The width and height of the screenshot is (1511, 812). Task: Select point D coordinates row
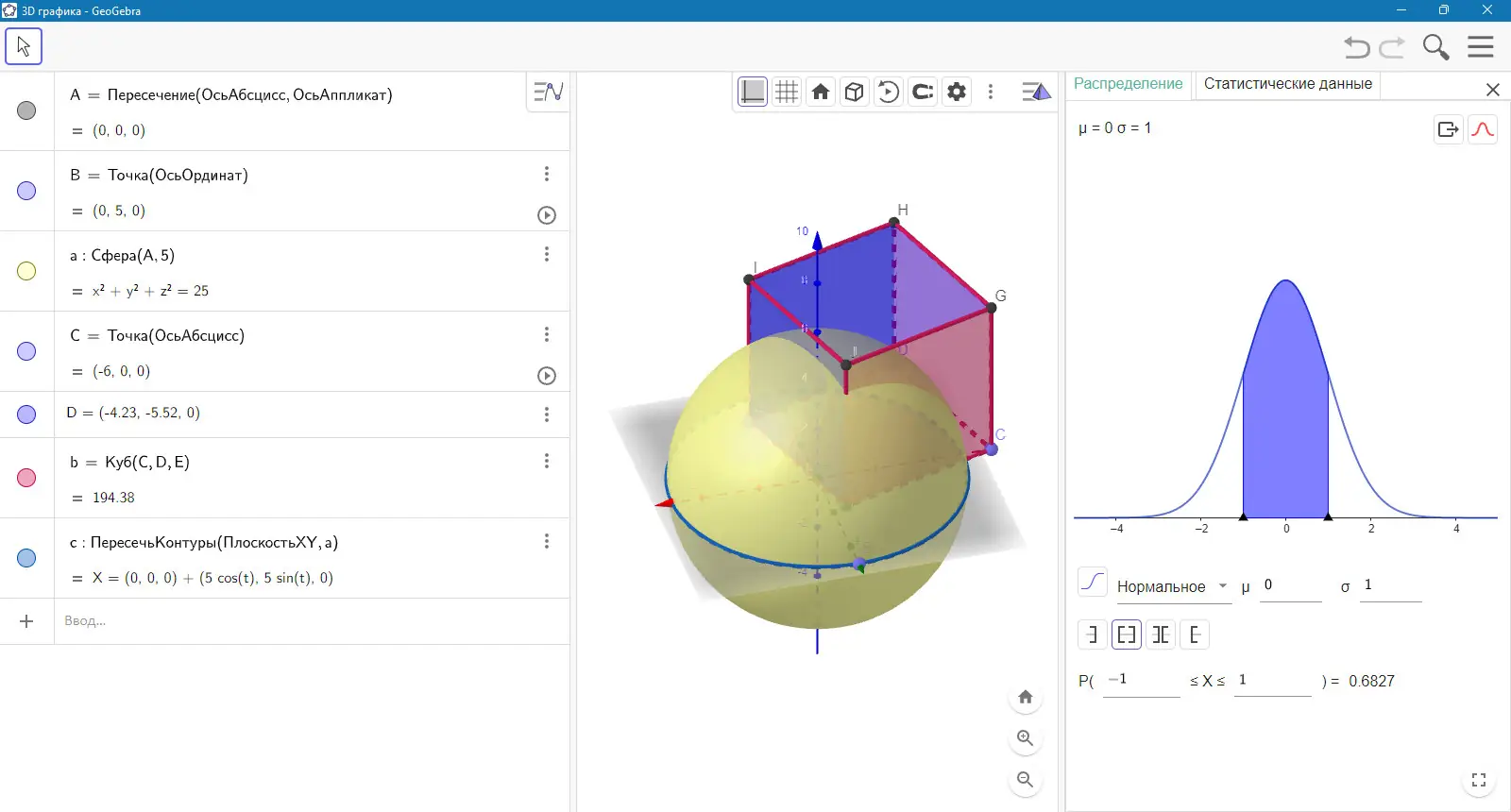click(x=312, y=414)
